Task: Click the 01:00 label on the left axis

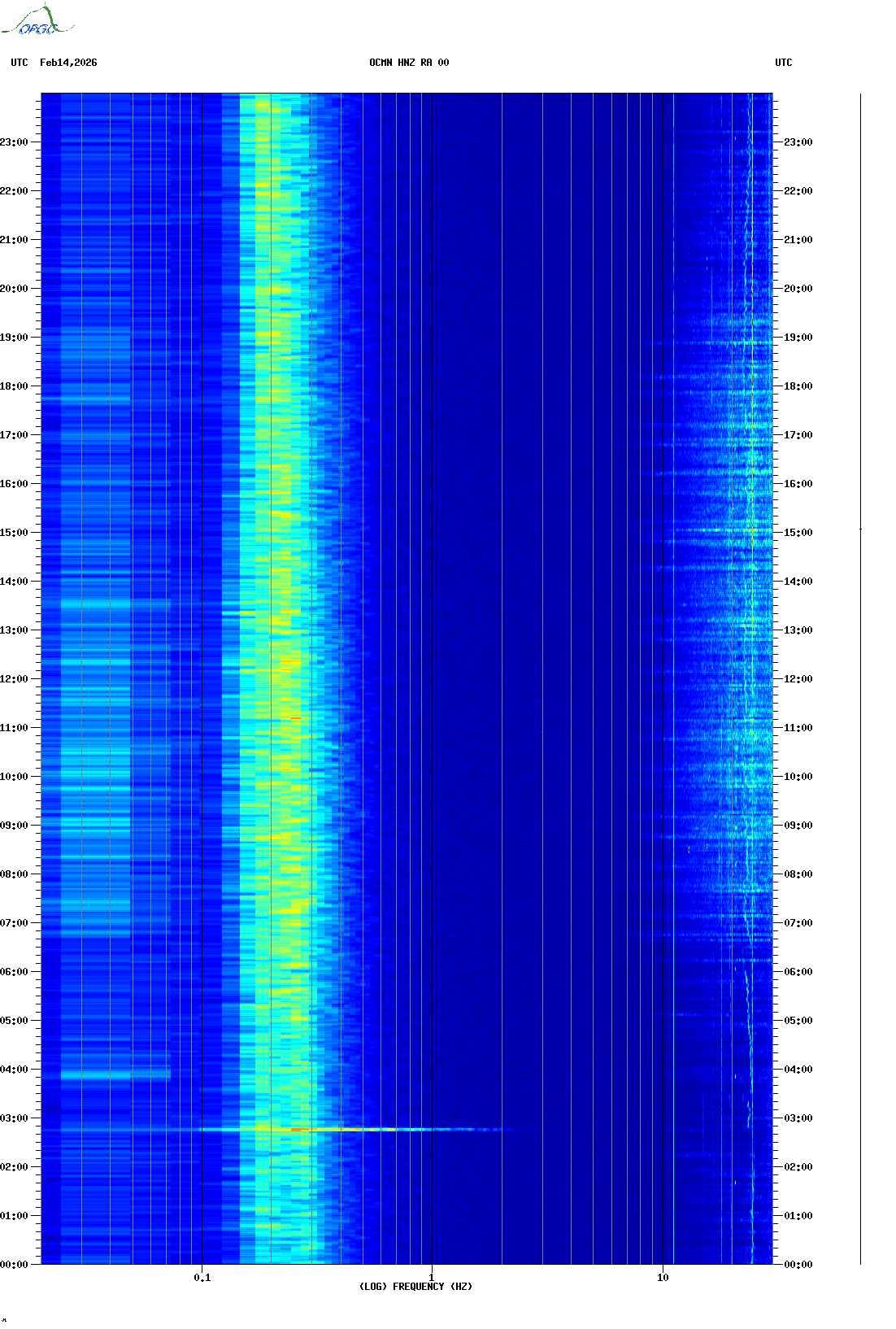Action: coord(14,1216)
